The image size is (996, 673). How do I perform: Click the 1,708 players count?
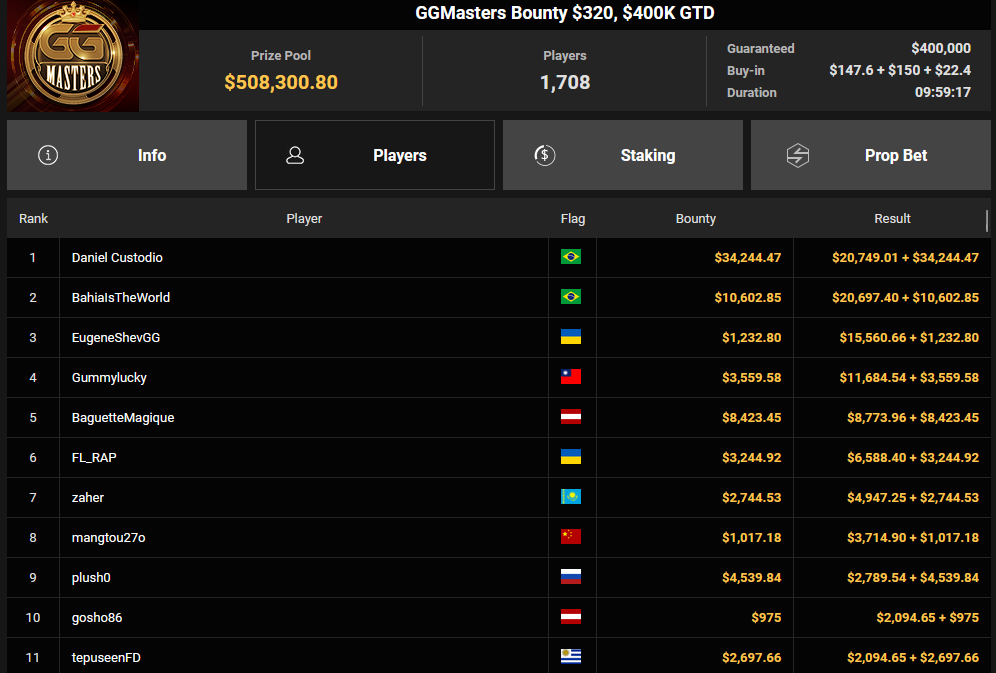coord(565,82)
